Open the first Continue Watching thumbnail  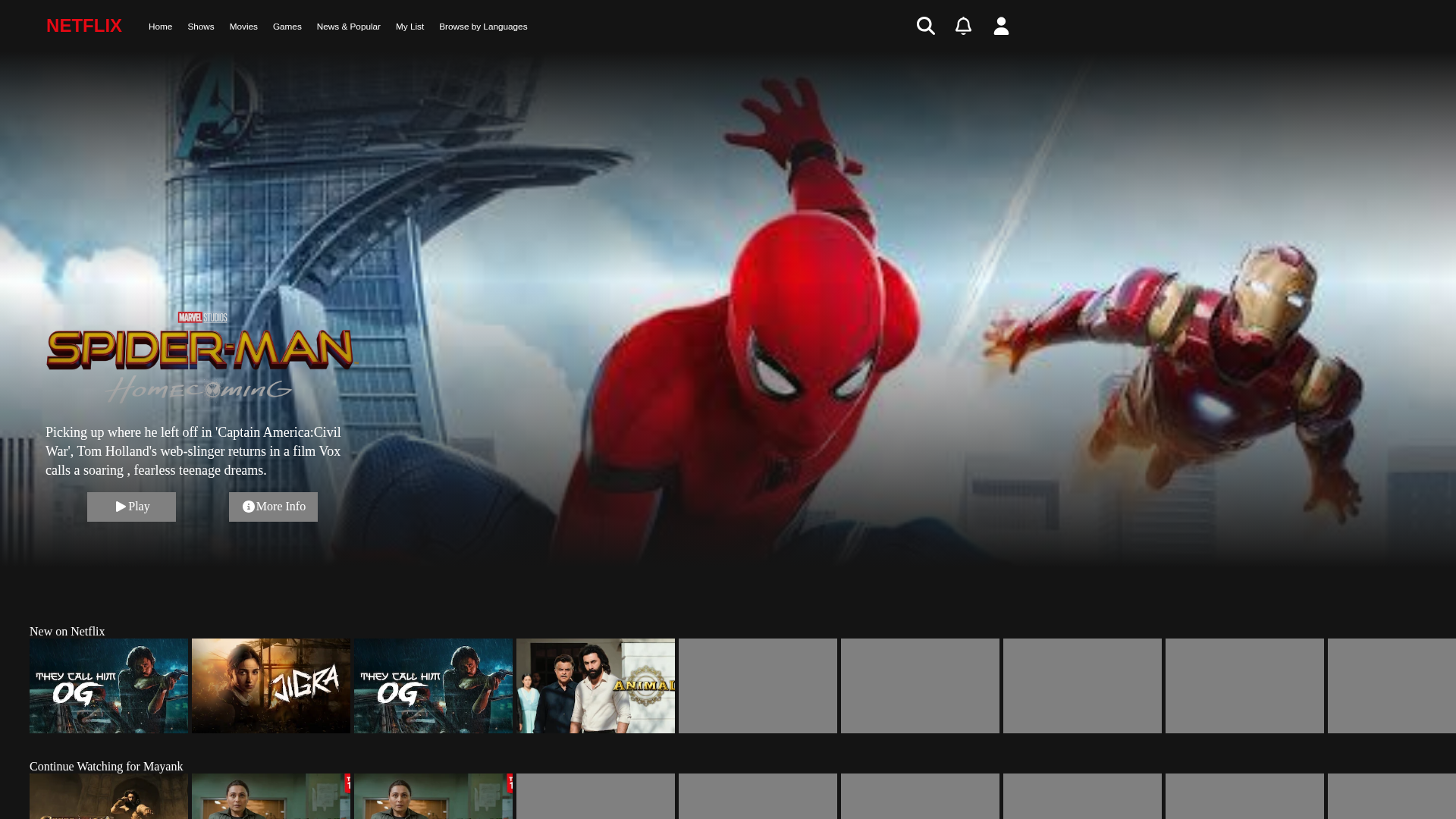click(108, 796)
